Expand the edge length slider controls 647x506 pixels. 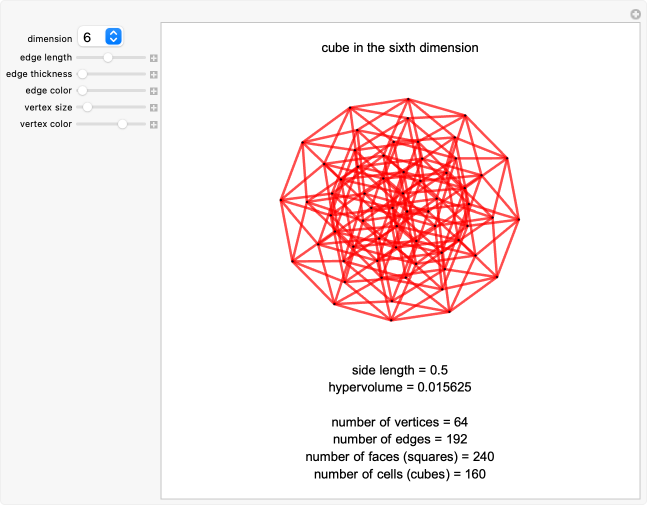click(x=154, y=58)
